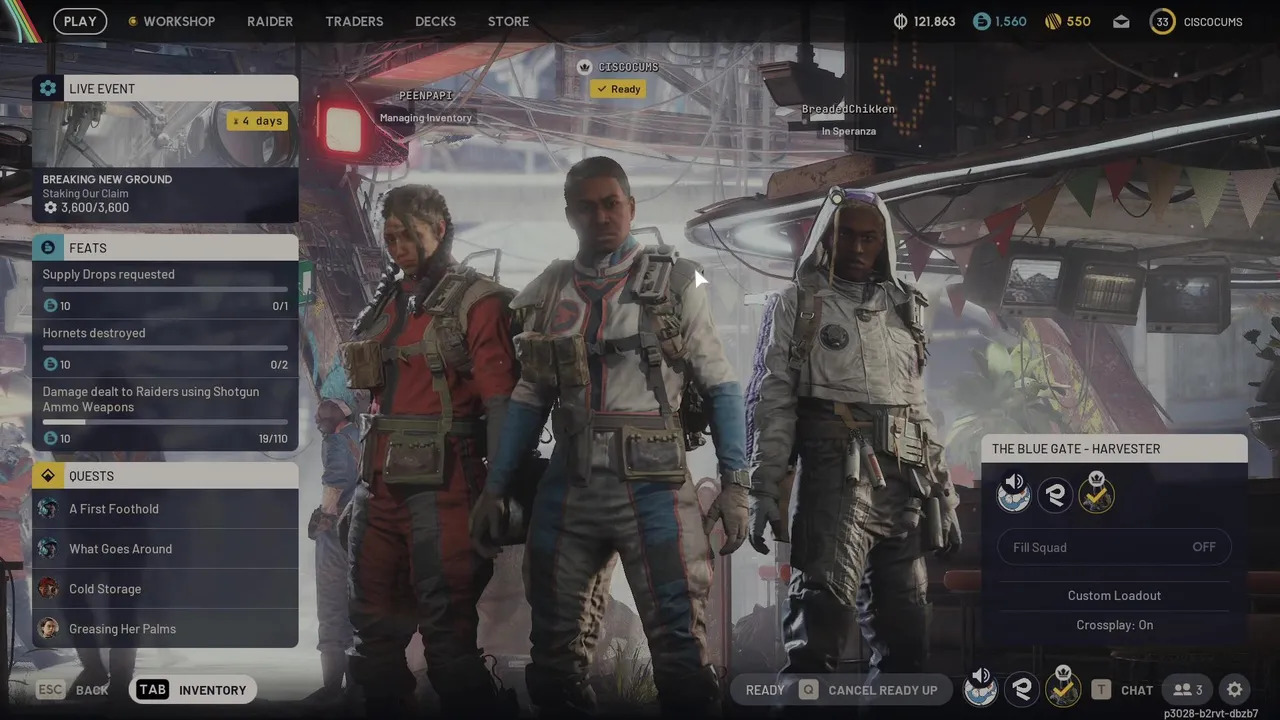This screenshot has width=1280, height=720.
Task: Click the Feats panel header icon
Action: coord(48,247)
